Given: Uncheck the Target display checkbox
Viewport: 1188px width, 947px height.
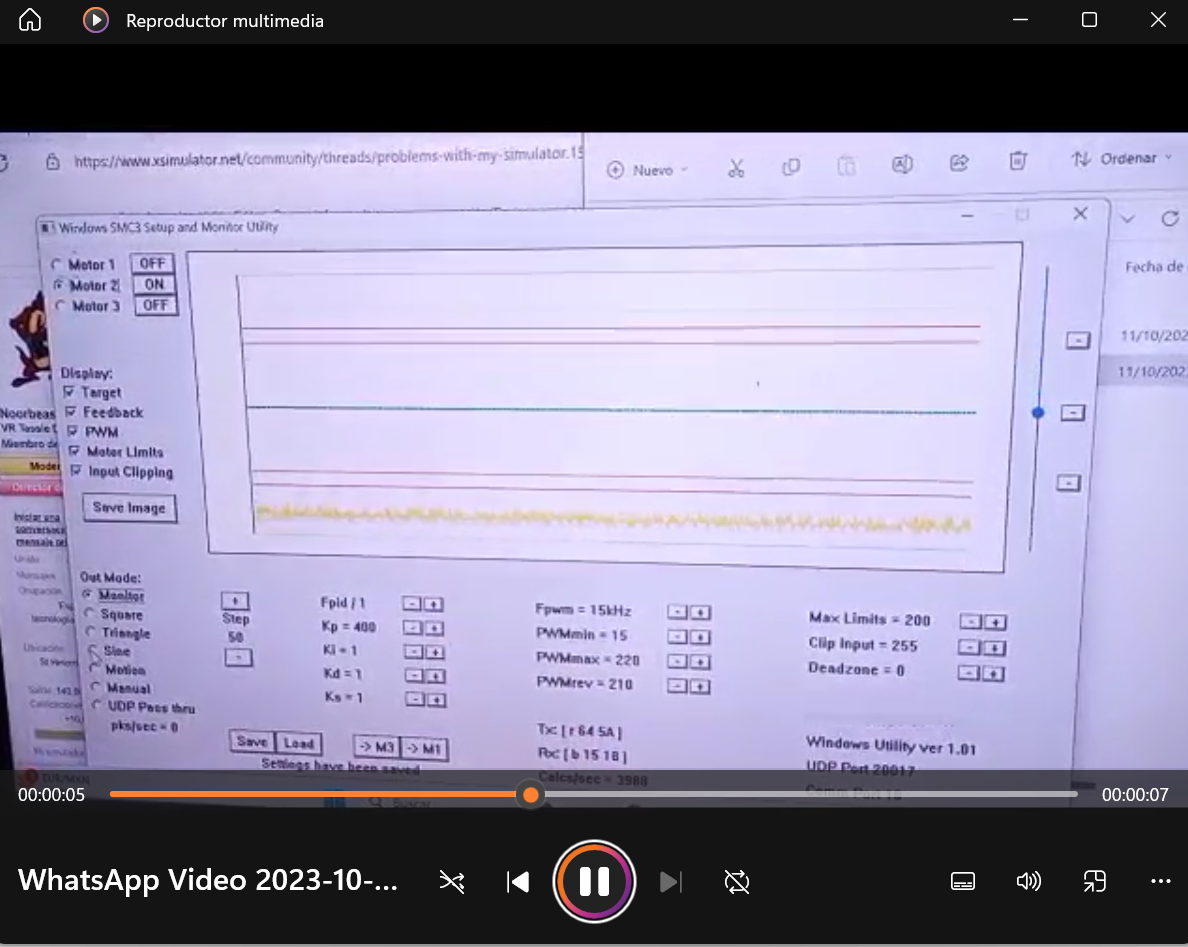Looking at the screenshot, I should coord(69,392).
